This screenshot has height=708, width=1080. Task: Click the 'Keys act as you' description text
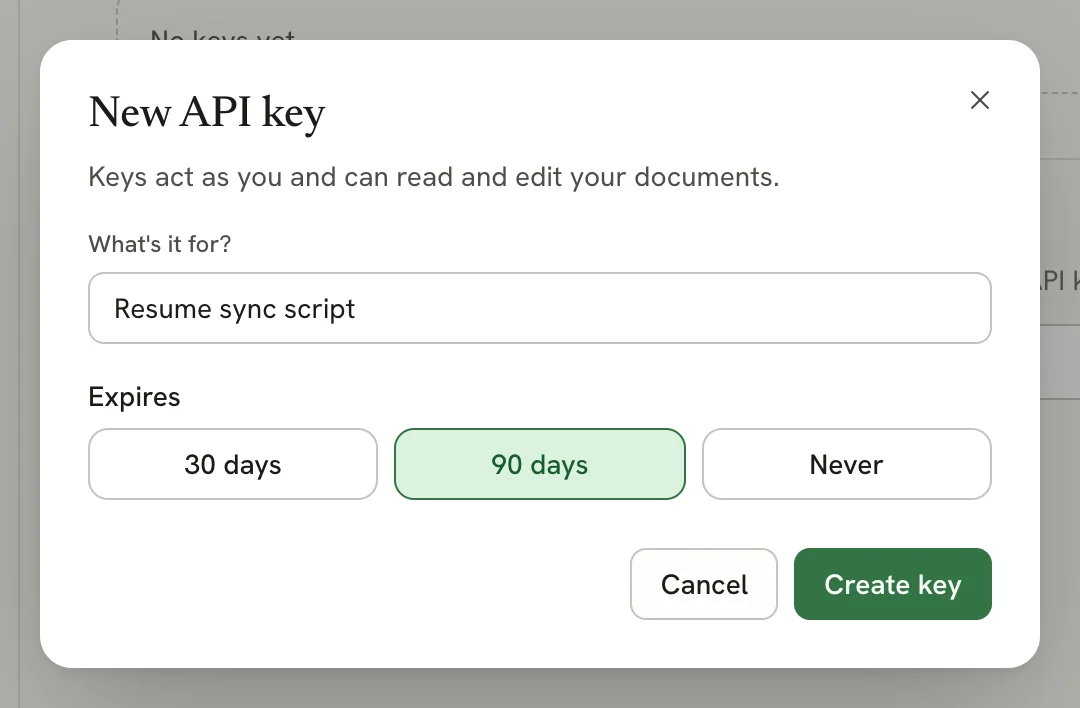point(434,177)
